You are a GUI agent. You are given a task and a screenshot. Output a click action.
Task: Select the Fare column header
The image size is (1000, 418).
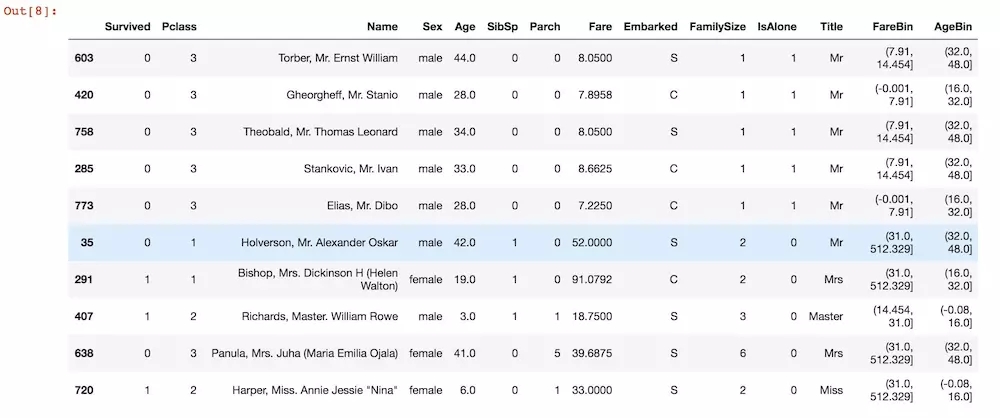click(600, 26)
